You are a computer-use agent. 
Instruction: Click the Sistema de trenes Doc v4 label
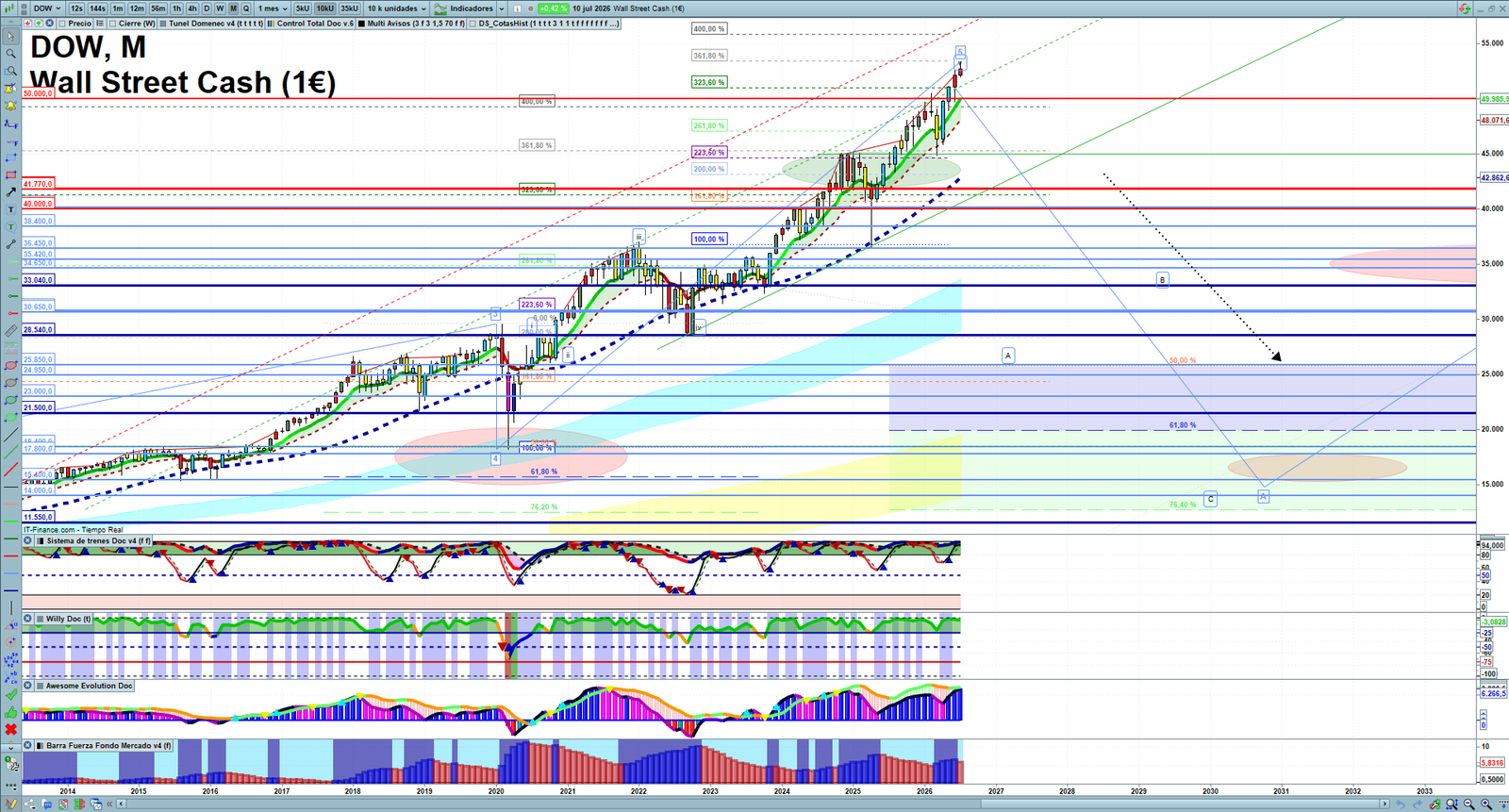[98, 541]
